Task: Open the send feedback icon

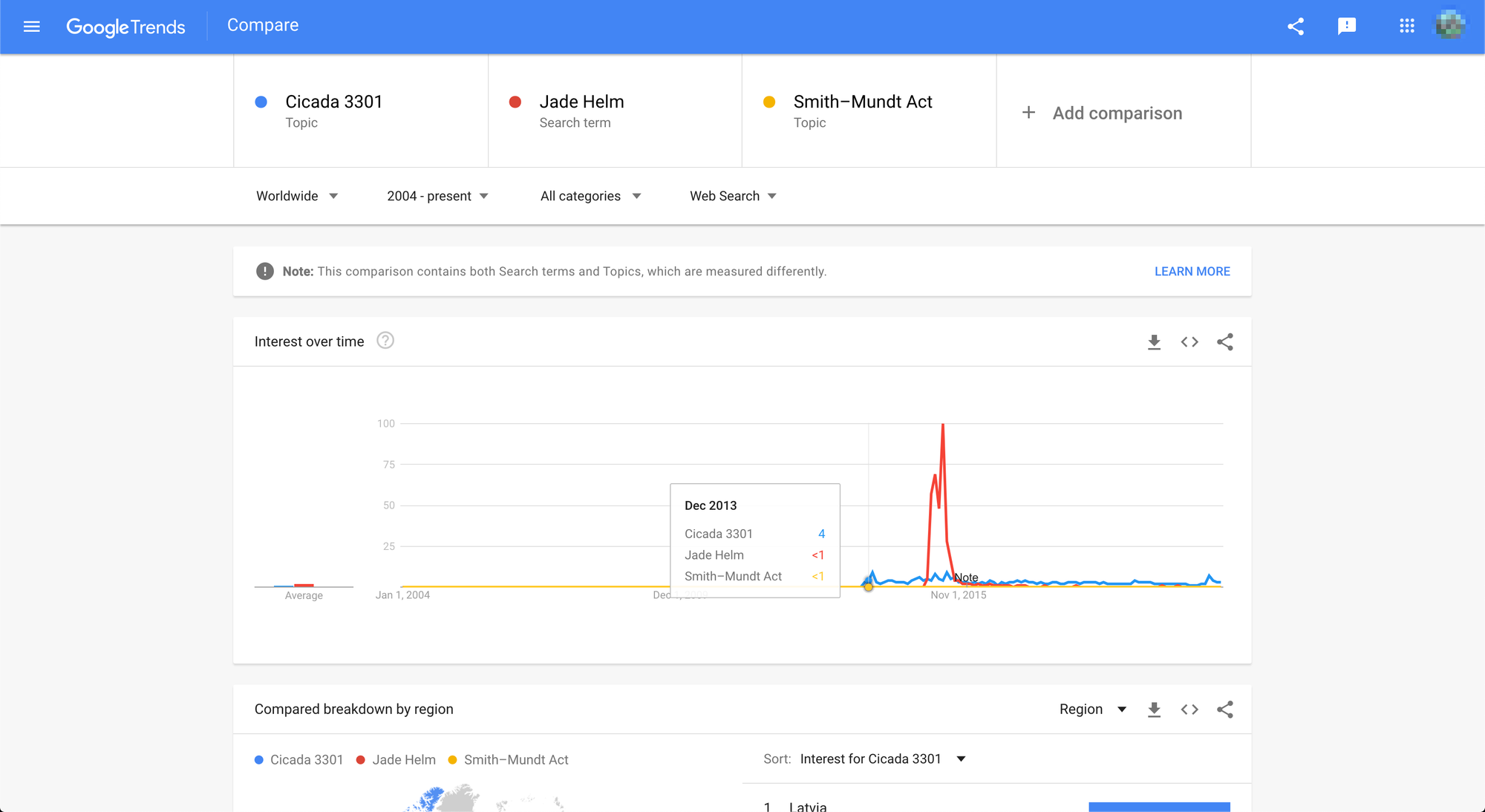Action: point(1346,27)
